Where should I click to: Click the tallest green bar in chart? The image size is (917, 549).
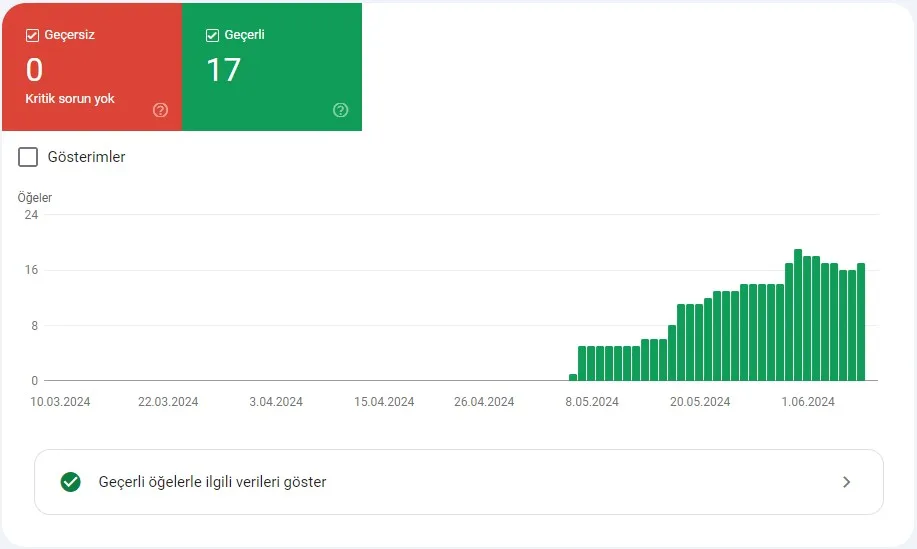click(x=798, y=315)
